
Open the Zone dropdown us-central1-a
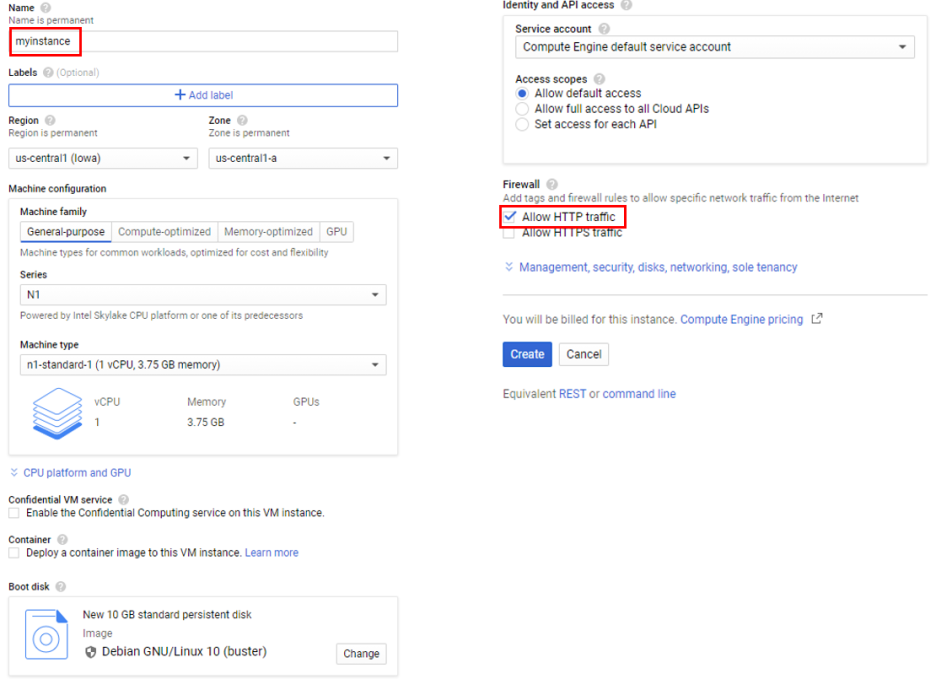click(x=303, y=158)
